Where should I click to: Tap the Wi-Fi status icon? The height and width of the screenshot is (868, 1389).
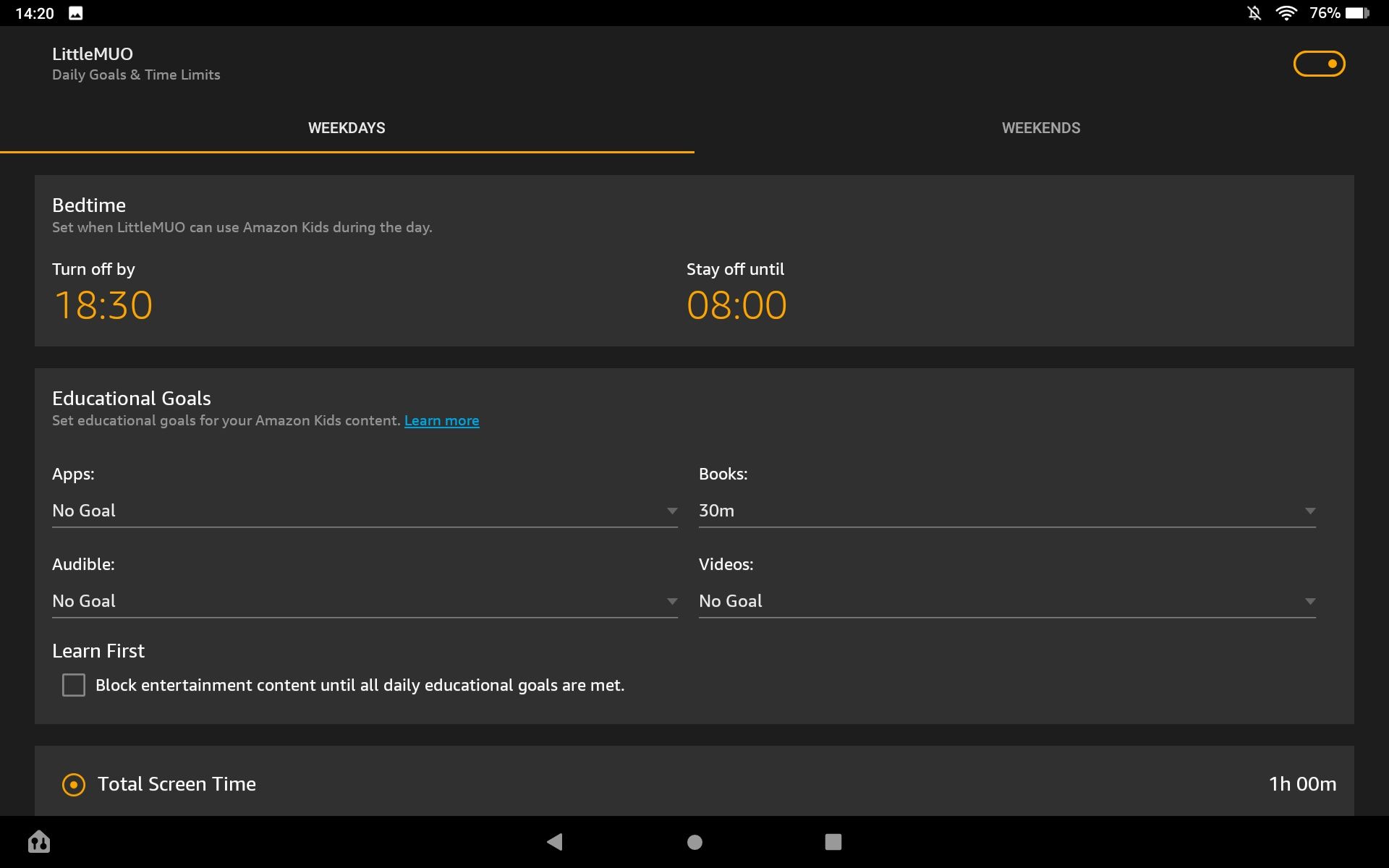pos(1286,13)
